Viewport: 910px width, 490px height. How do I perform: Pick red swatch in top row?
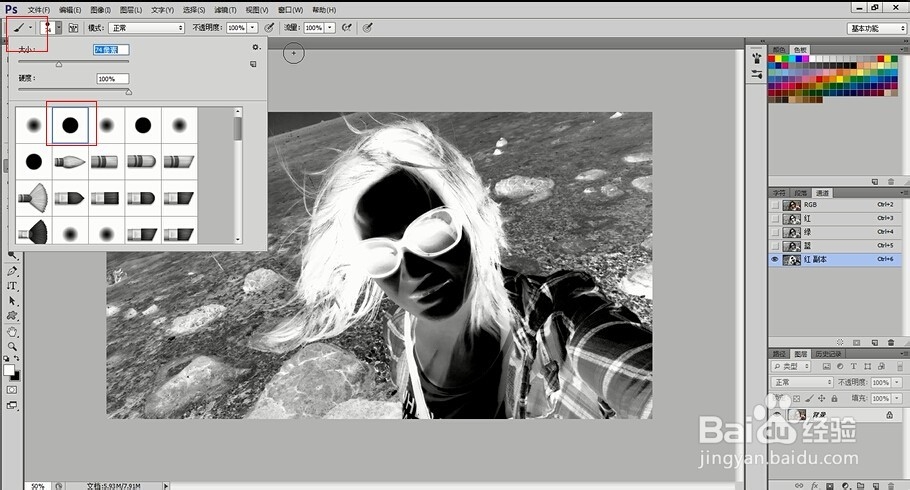click(772, 59)
